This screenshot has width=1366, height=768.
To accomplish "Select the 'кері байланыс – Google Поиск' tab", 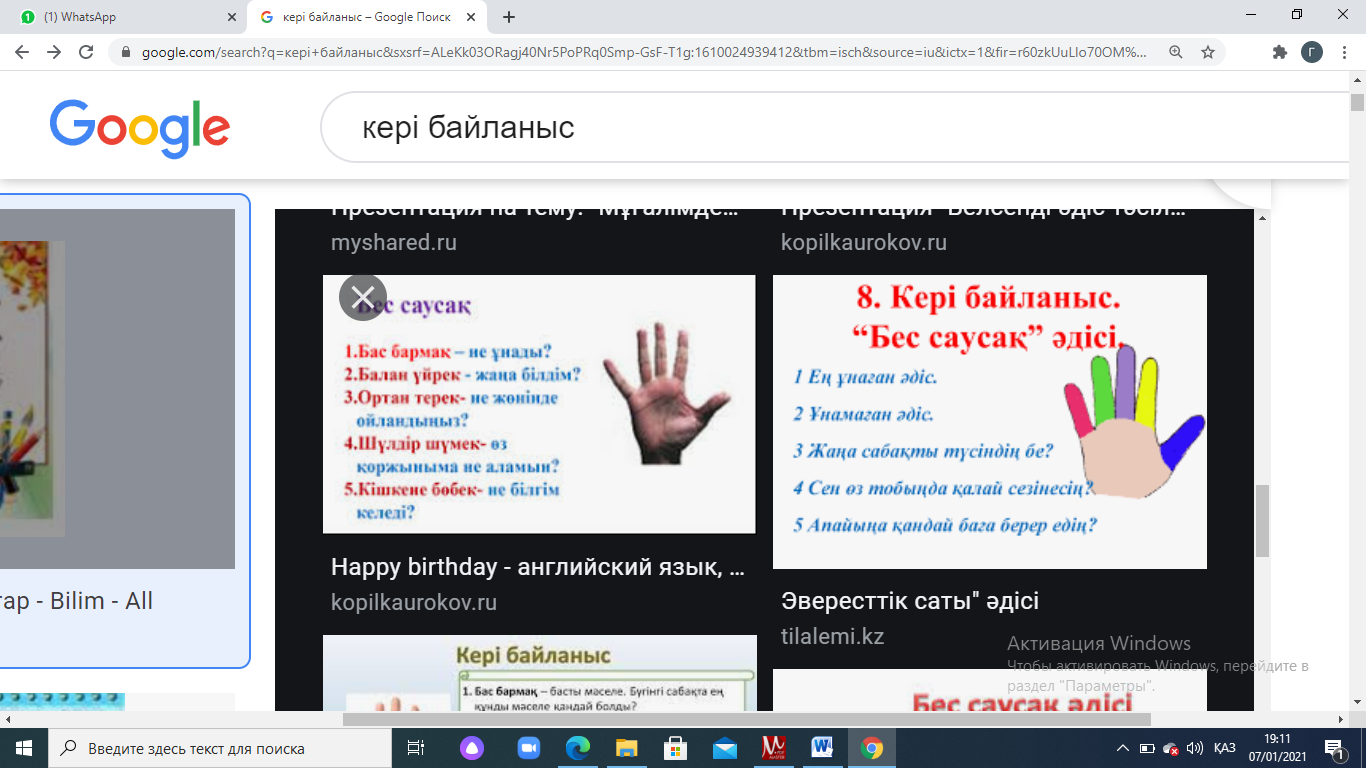I will [x=367, y=17].
